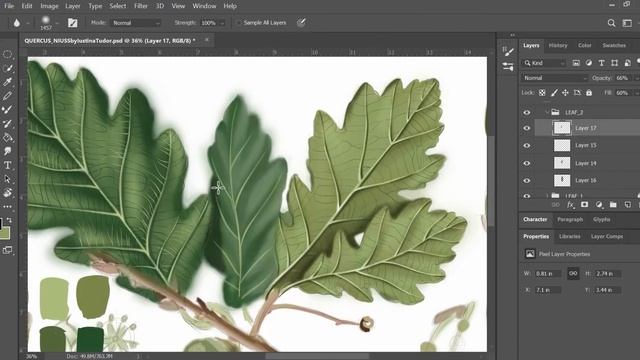Create new fill or adjustment layer icon

click(x=599, y=204)
